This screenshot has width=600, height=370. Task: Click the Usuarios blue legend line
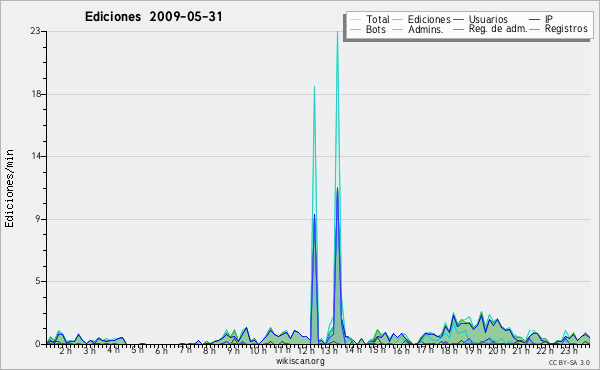(458, 20)
